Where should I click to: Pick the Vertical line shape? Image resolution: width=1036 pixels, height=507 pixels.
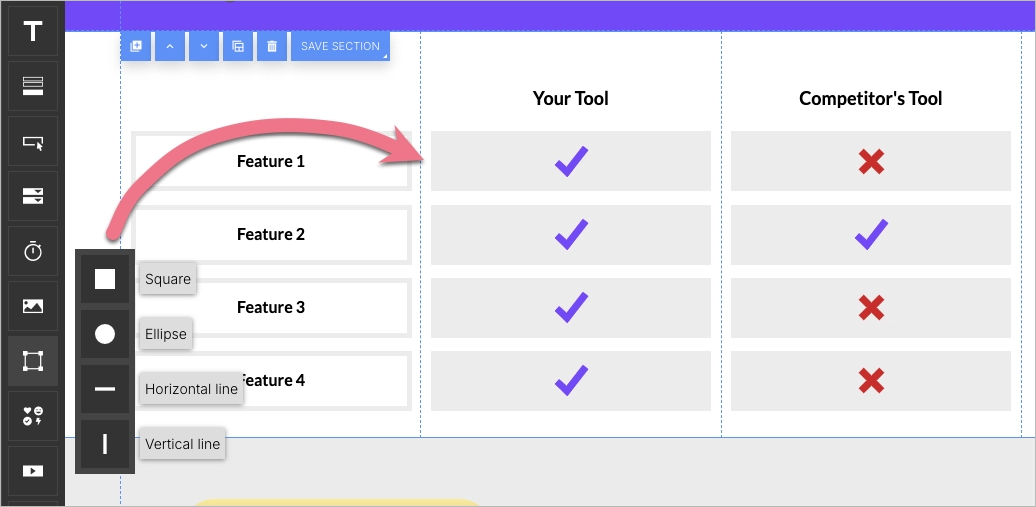(105, 444)
